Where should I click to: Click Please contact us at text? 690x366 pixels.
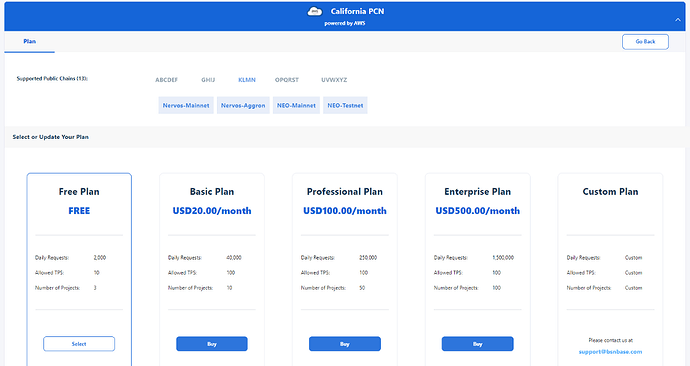[x=610, y=340]
